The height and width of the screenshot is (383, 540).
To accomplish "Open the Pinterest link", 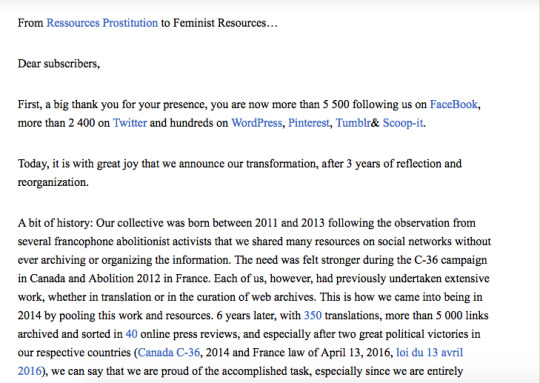I will [x=309, y=123].
